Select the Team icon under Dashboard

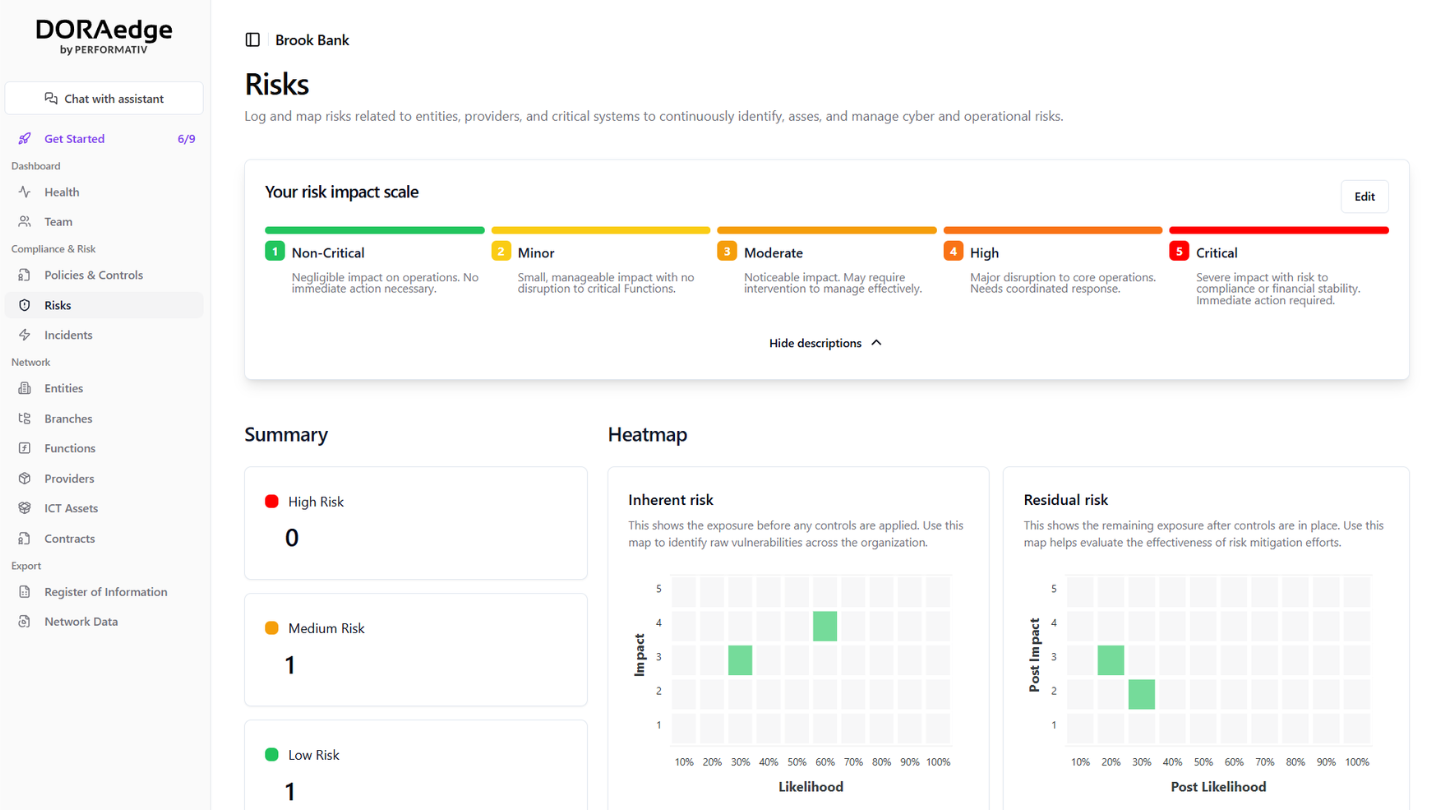click(x=26, y=221)
